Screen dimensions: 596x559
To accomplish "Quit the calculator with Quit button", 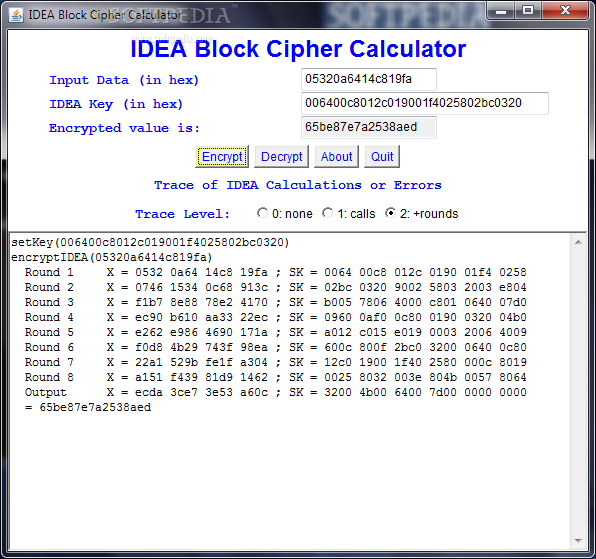I will [x=382, y=157].
